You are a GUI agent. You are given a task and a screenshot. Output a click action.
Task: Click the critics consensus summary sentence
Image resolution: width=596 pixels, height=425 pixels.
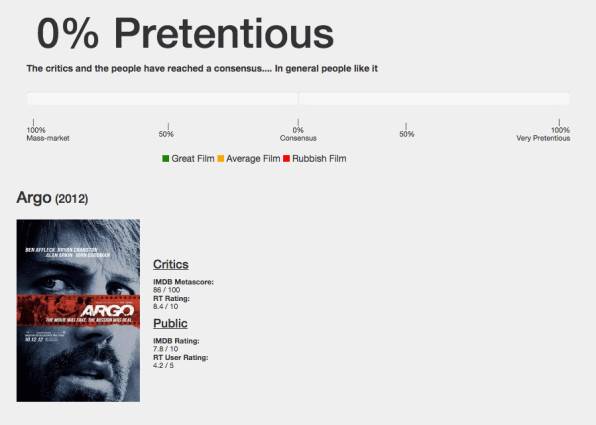[x=202, y=69]
